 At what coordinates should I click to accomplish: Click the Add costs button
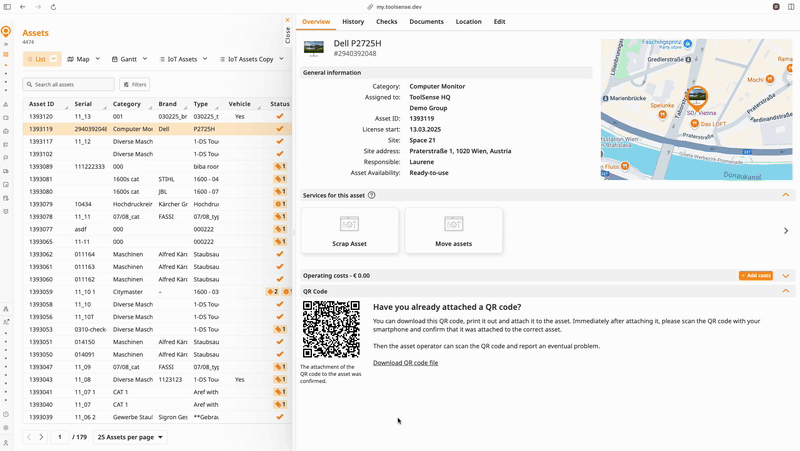[755, 275]
